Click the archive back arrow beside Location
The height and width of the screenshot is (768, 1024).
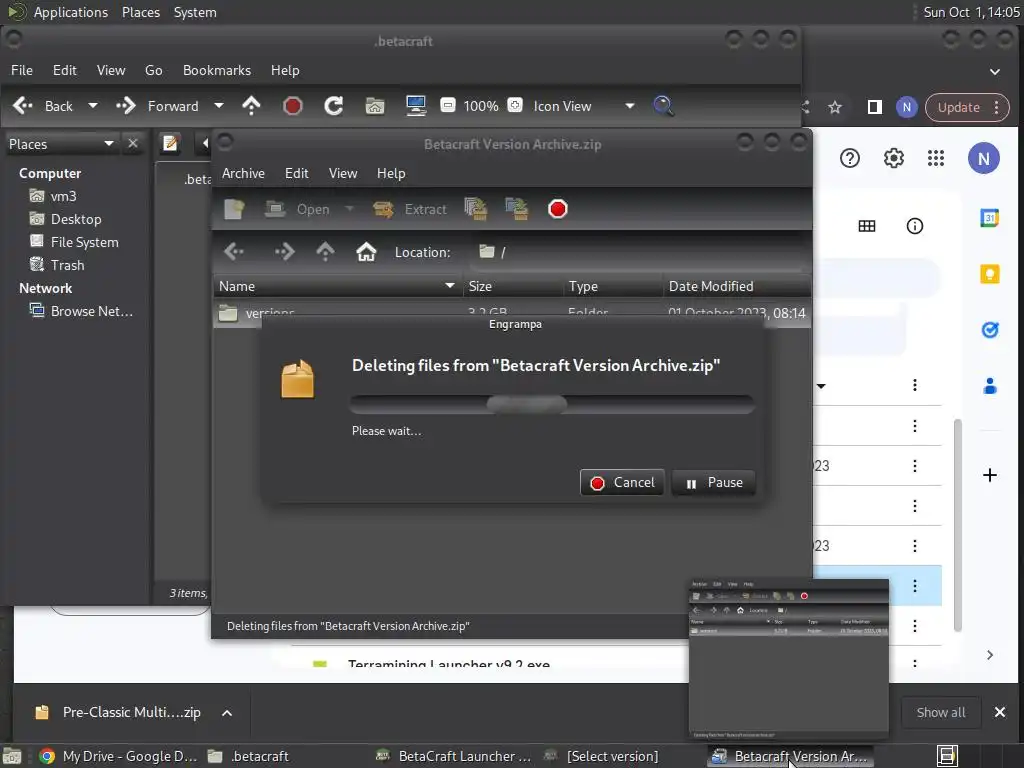234,251
